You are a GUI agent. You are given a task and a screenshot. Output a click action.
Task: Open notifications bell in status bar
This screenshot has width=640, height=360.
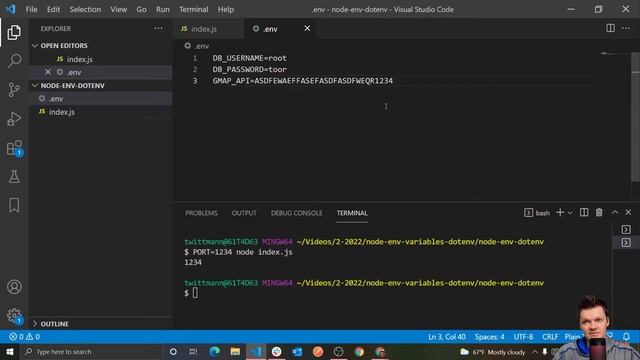click(626, 337)
